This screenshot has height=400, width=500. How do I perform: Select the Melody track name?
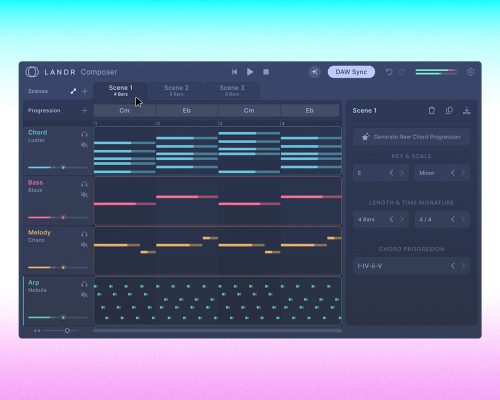(39, 232)
